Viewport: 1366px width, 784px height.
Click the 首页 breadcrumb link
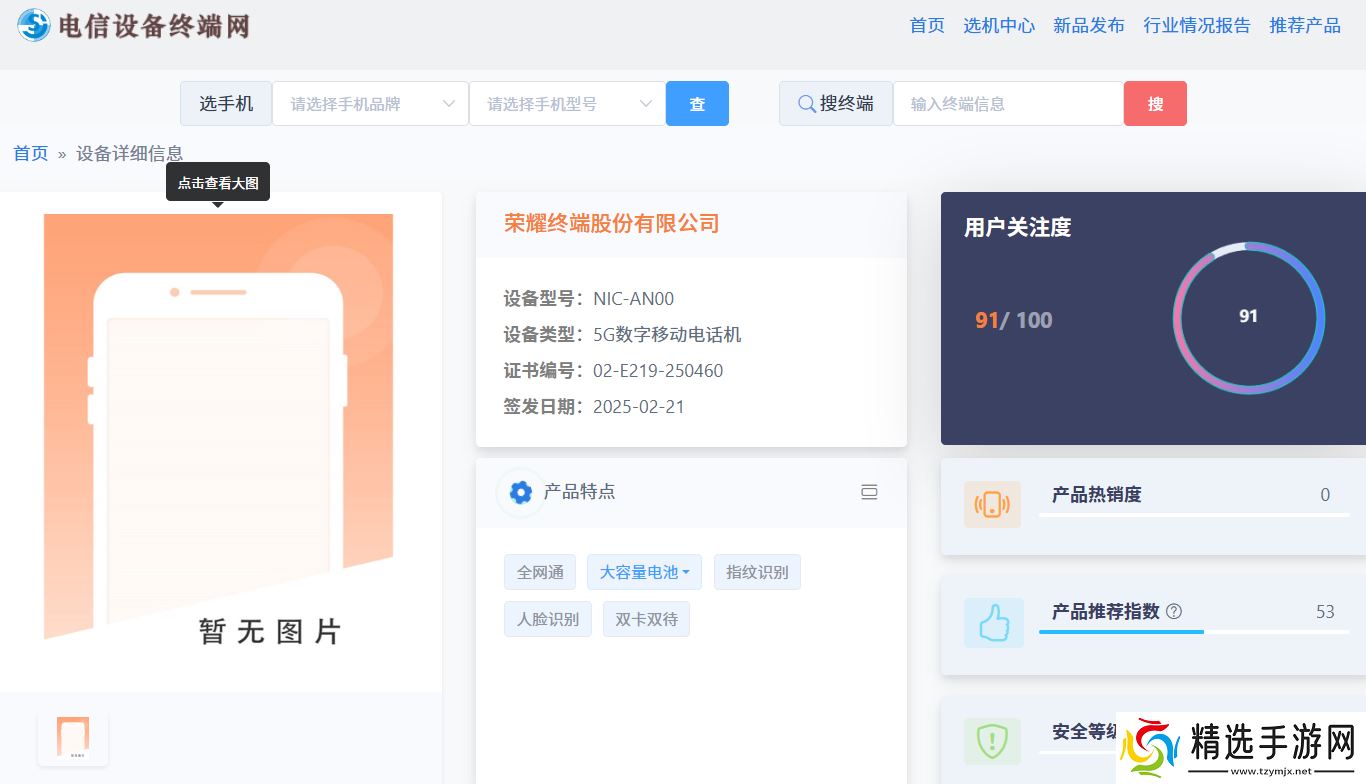30,154
